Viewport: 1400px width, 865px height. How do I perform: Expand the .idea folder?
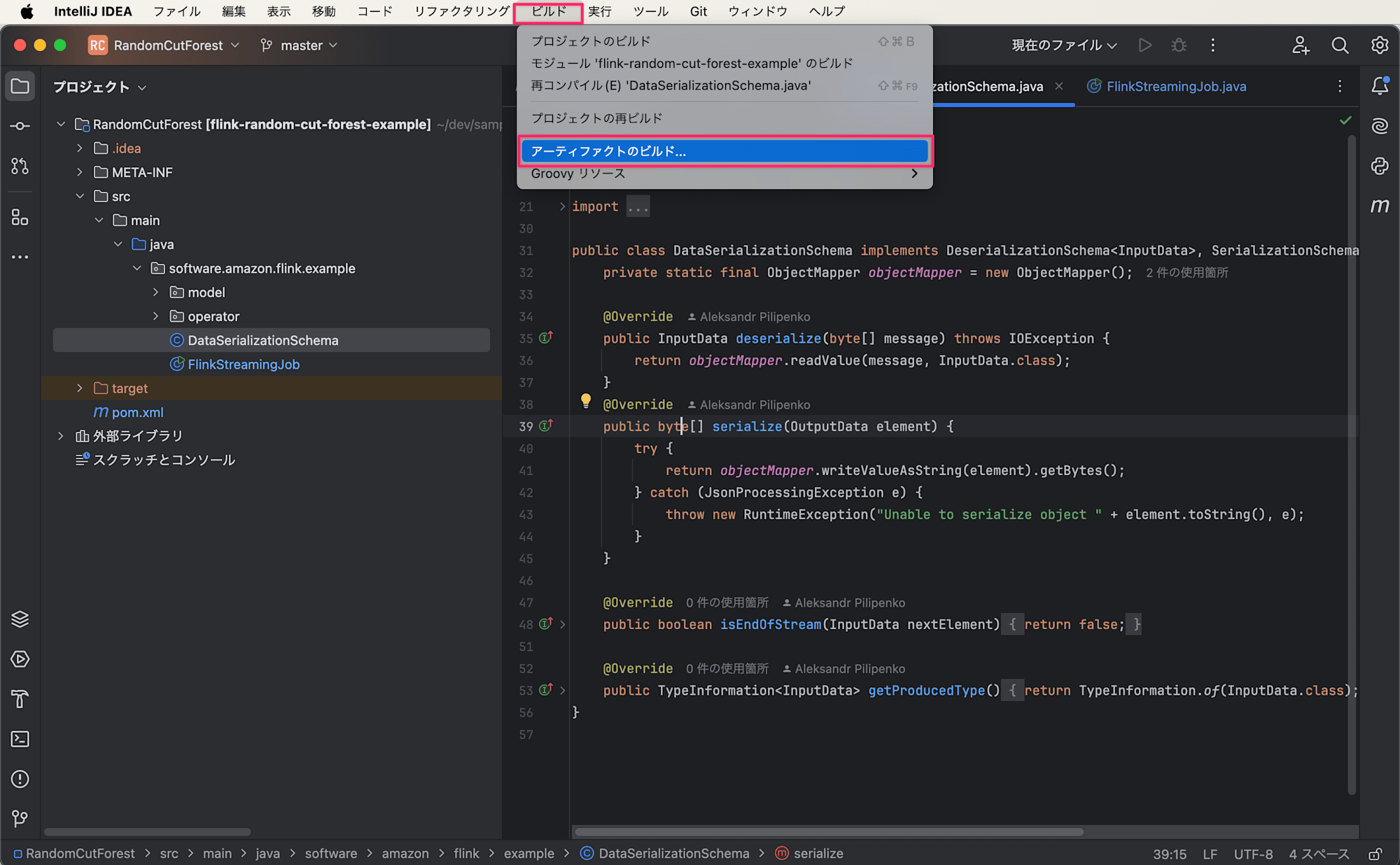[x=80, y=148]
